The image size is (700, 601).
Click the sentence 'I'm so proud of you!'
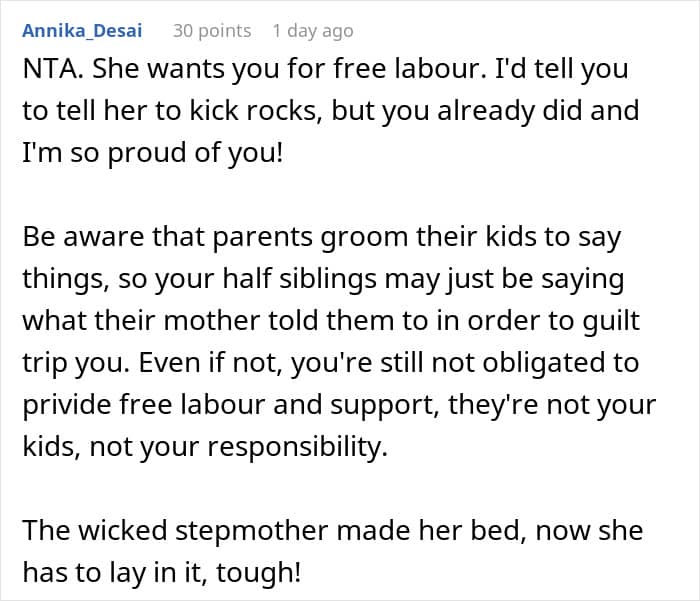pyautogui.click(x=153, y=153)
